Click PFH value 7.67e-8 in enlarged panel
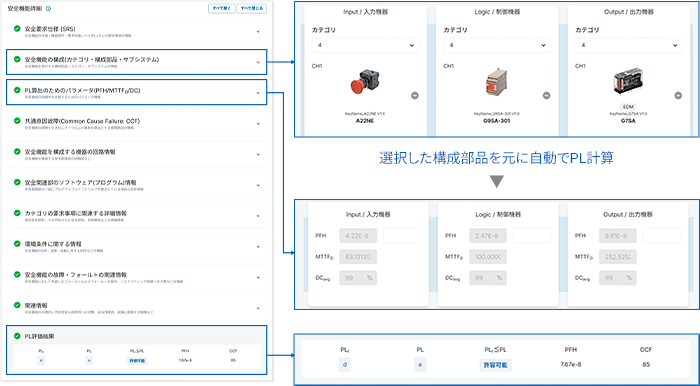The height and width of the screenshot is (386, 700). (571, 365)
